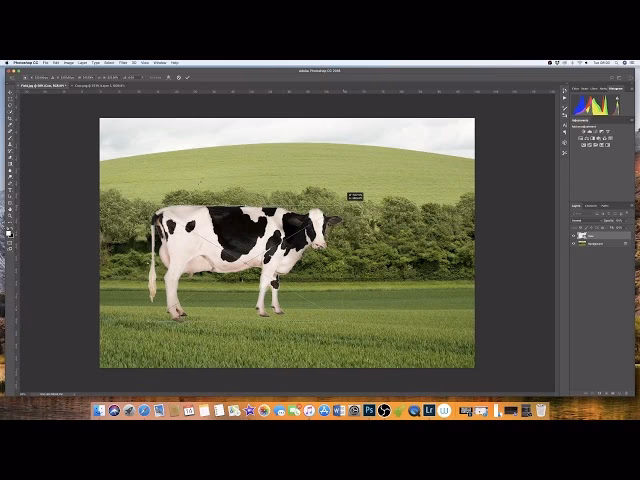This screenshot has height=480, width=640.
Task: Select the Lasso tool
Action: tap(10, 105)
